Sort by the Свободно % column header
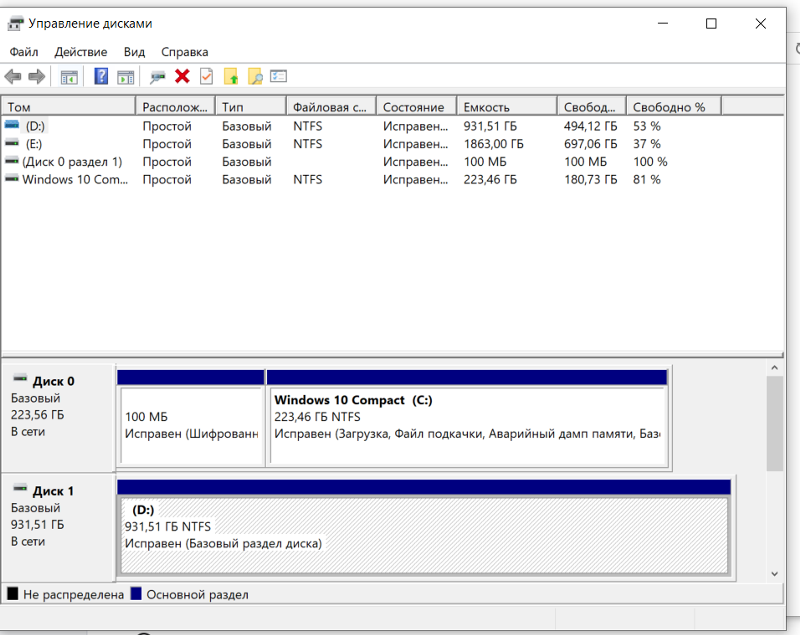The height and width of the screenshot is (635, 800). click(x=674, y=107)
